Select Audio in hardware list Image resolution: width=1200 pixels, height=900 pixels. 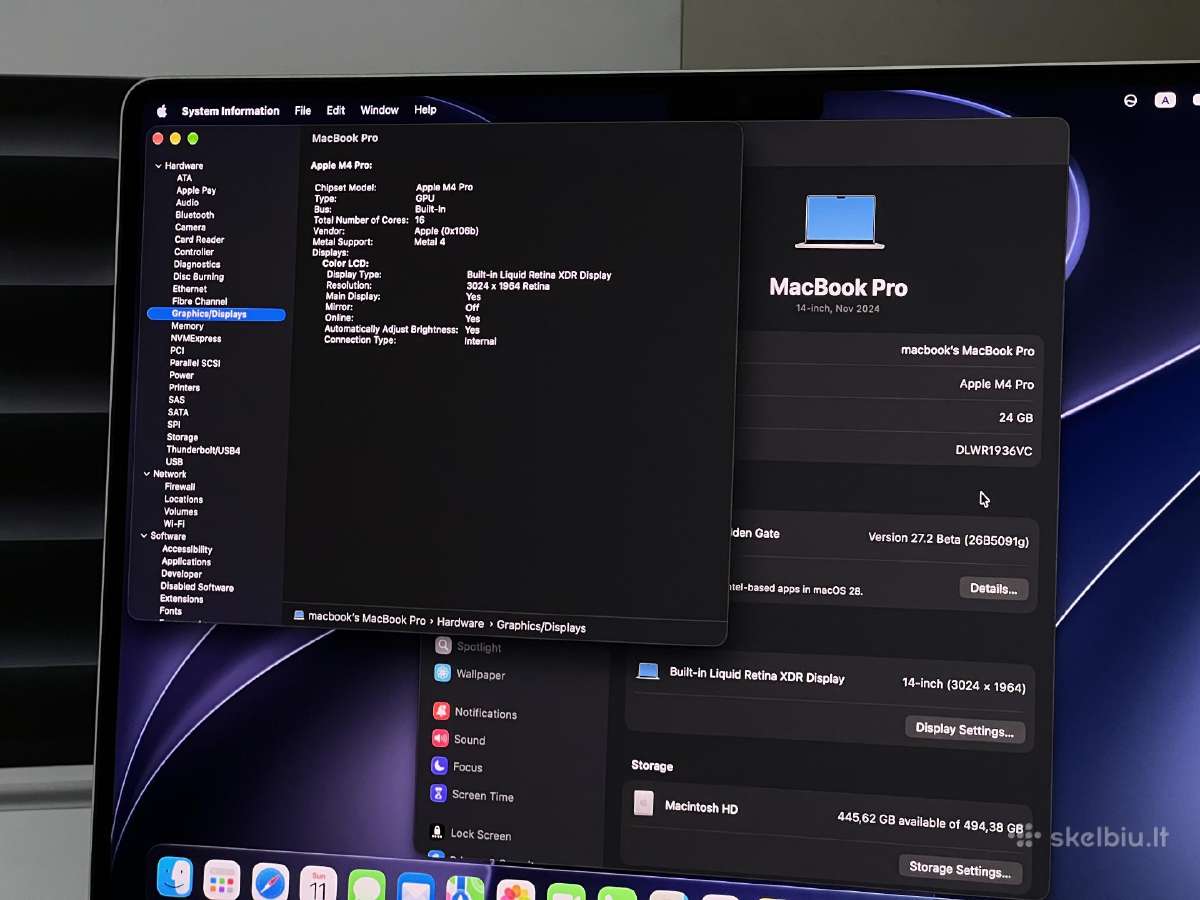pyautogui.click(x=187, y=202)
